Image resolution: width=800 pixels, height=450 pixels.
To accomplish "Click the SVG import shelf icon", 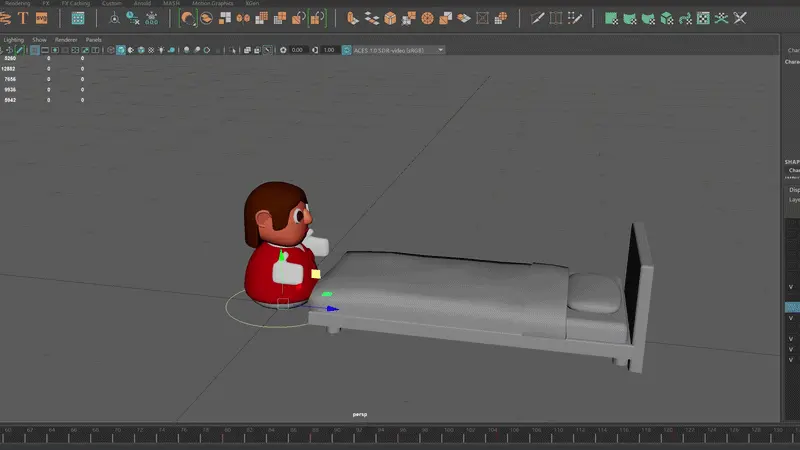I will 41,18.
